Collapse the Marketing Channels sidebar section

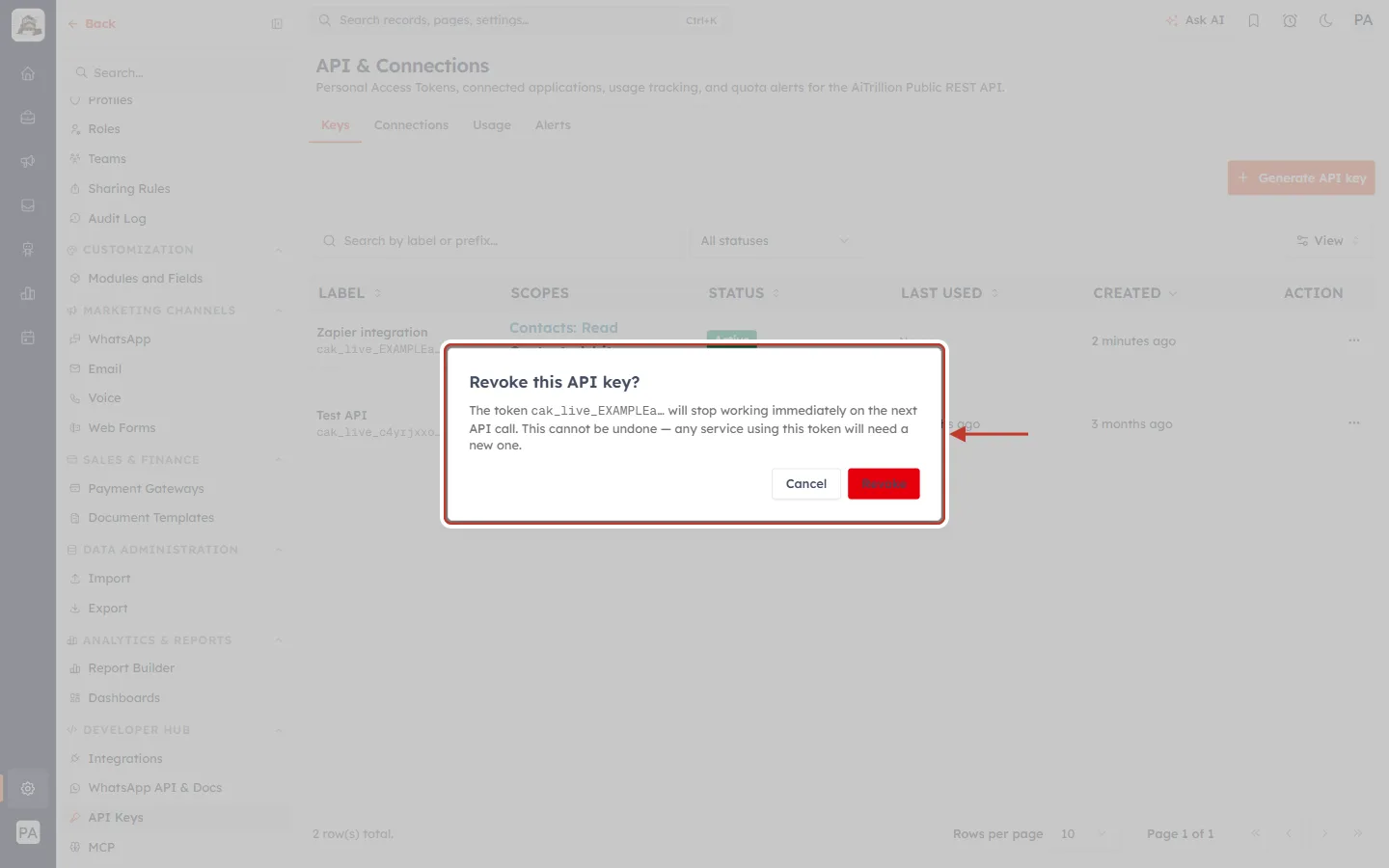[x=279, y=311]
